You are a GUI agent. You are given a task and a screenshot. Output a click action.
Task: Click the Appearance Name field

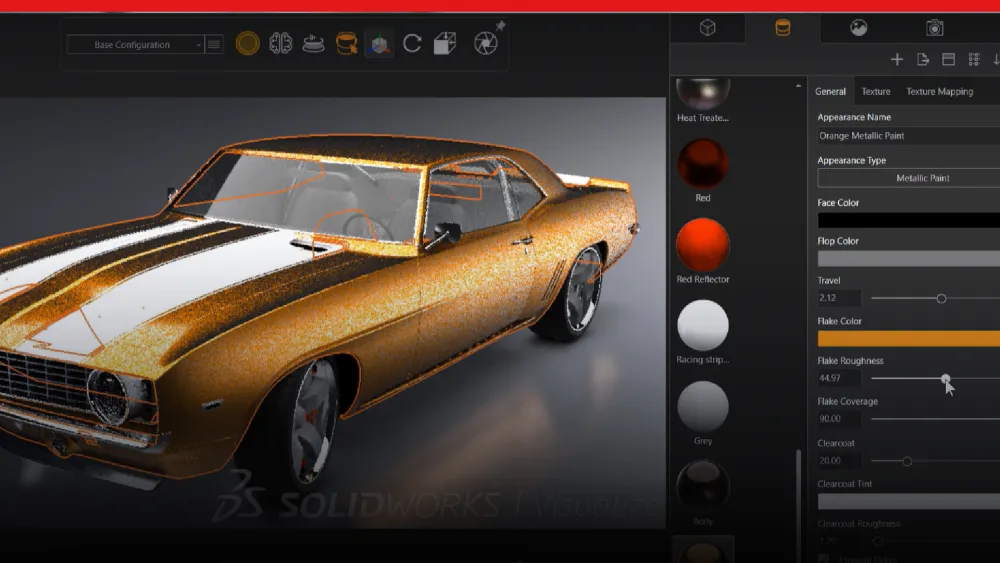coord(909,135)
